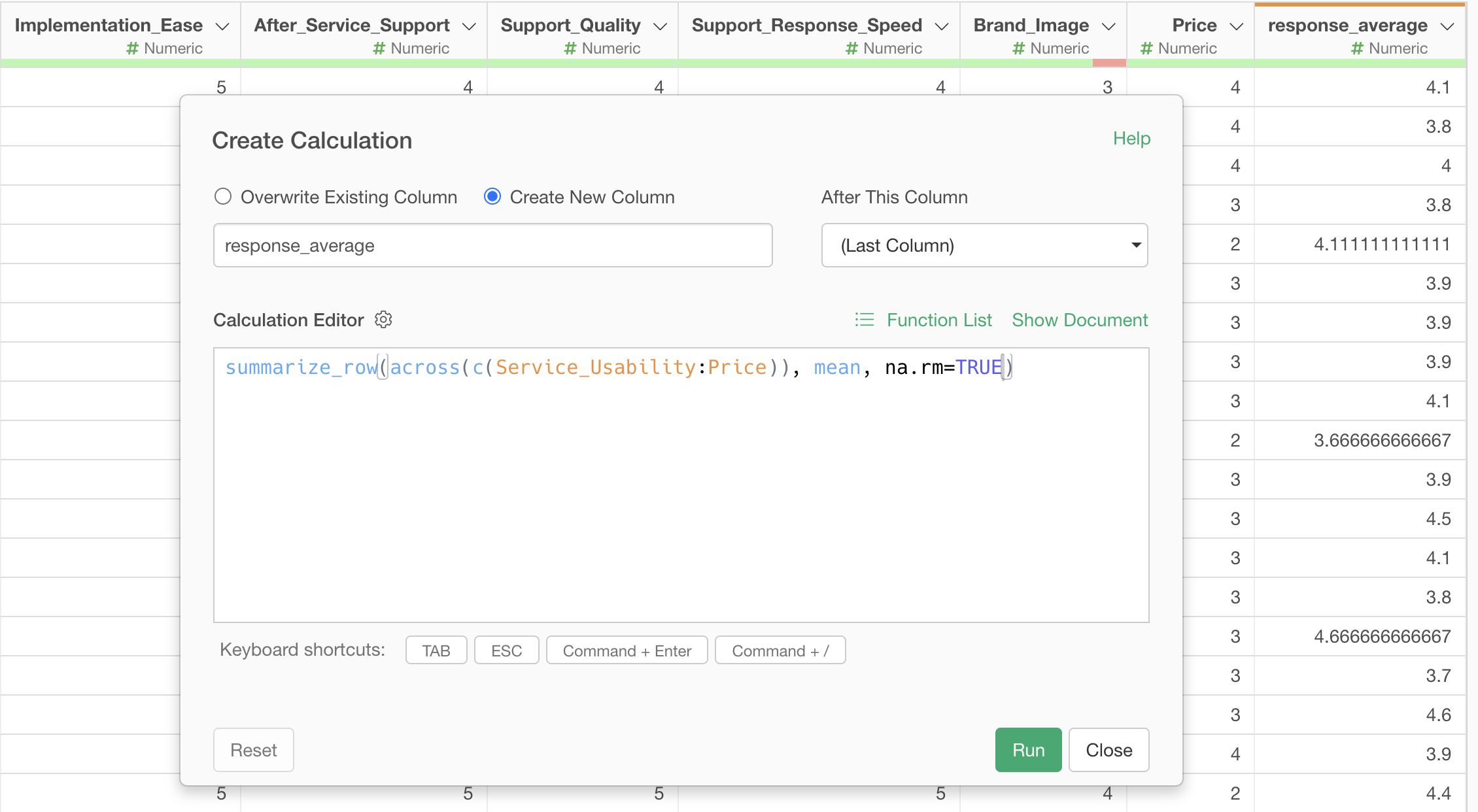Click the new column name field

[492, 245]
